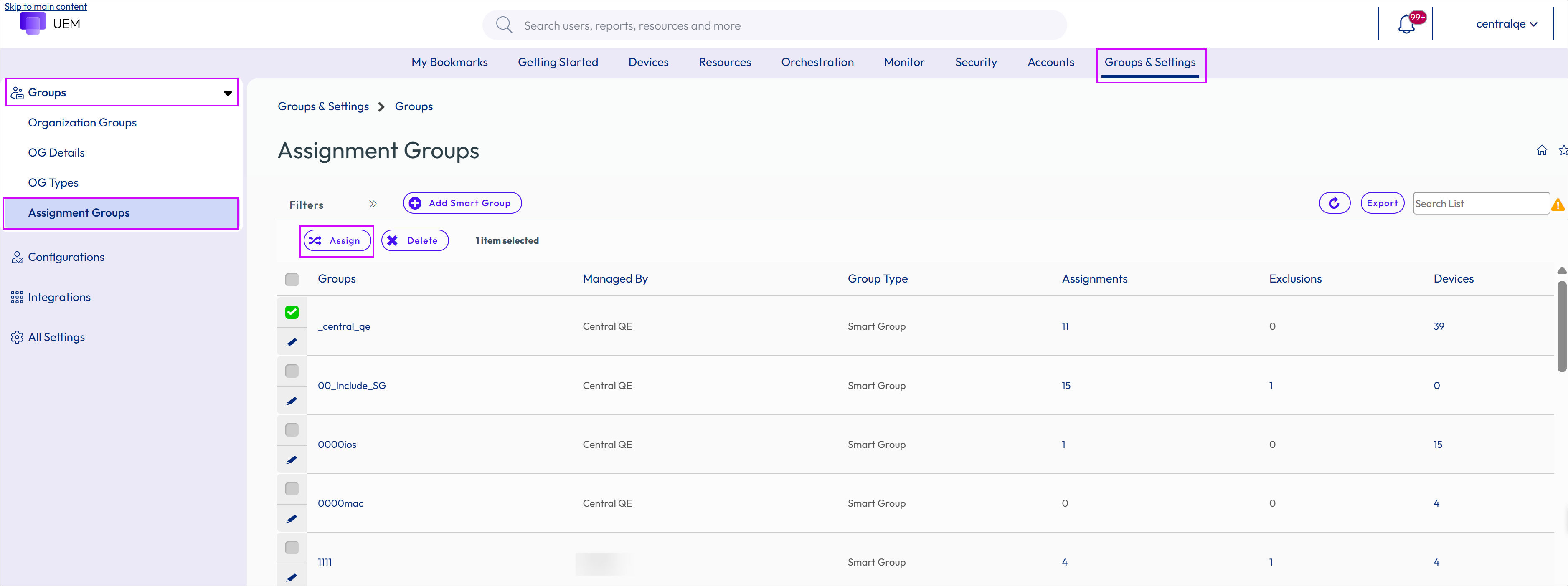The image size is (1568, 586).
Task: Switch to the Devices tab
Action: point(648,62)
